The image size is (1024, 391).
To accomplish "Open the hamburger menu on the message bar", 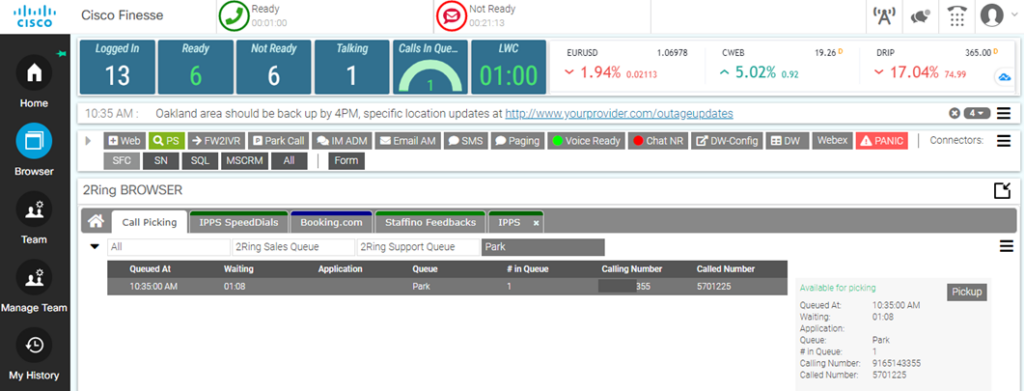I will (1004, 114).
